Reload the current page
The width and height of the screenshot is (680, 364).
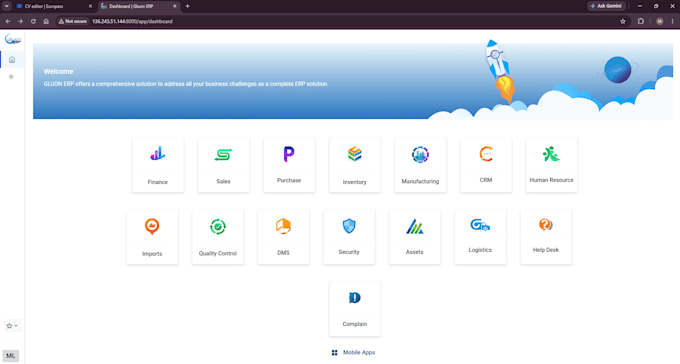pyautogui.click(x=33, y=21)
